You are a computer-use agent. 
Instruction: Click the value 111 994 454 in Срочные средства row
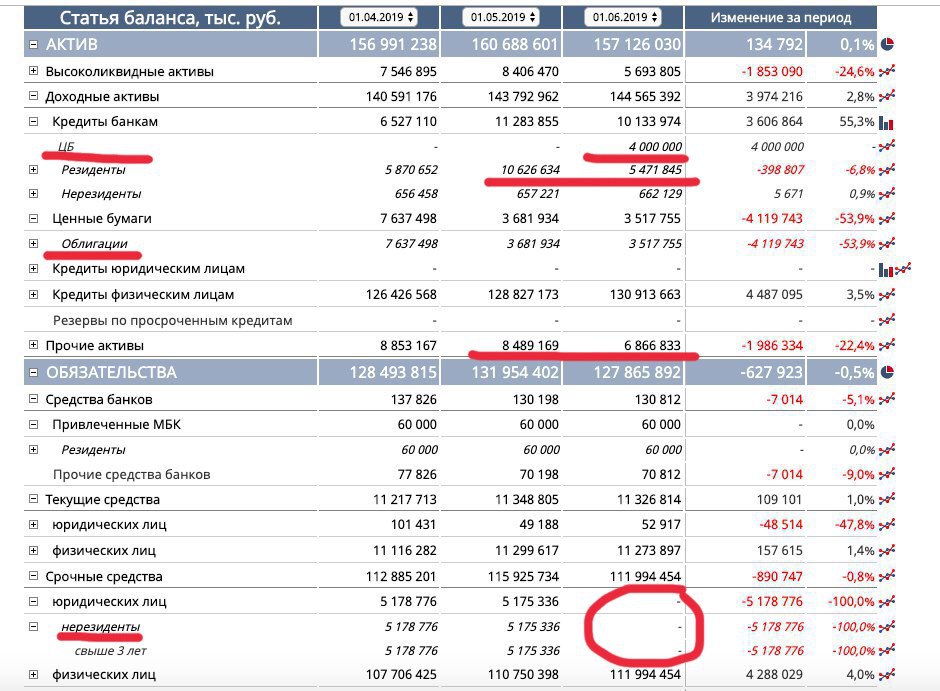pos(645,577)
